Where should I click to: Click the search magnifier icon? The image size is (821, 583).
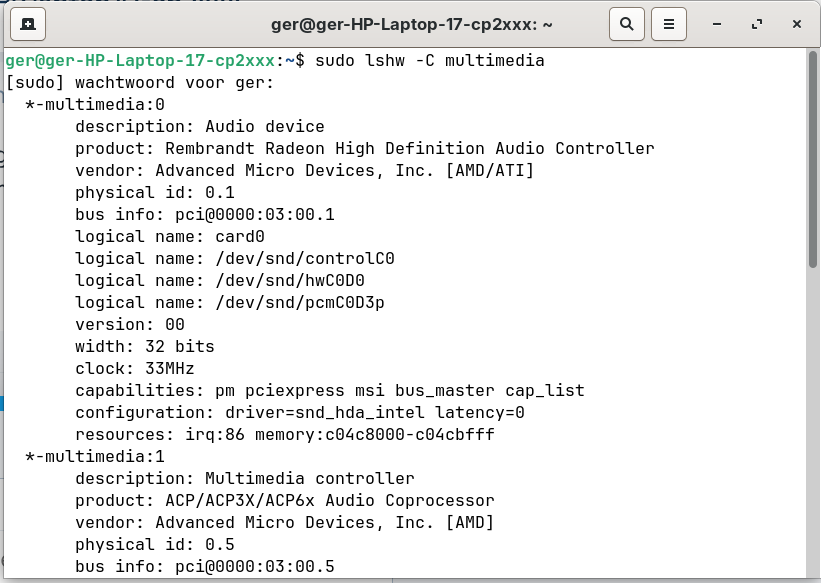pos(626,23)
